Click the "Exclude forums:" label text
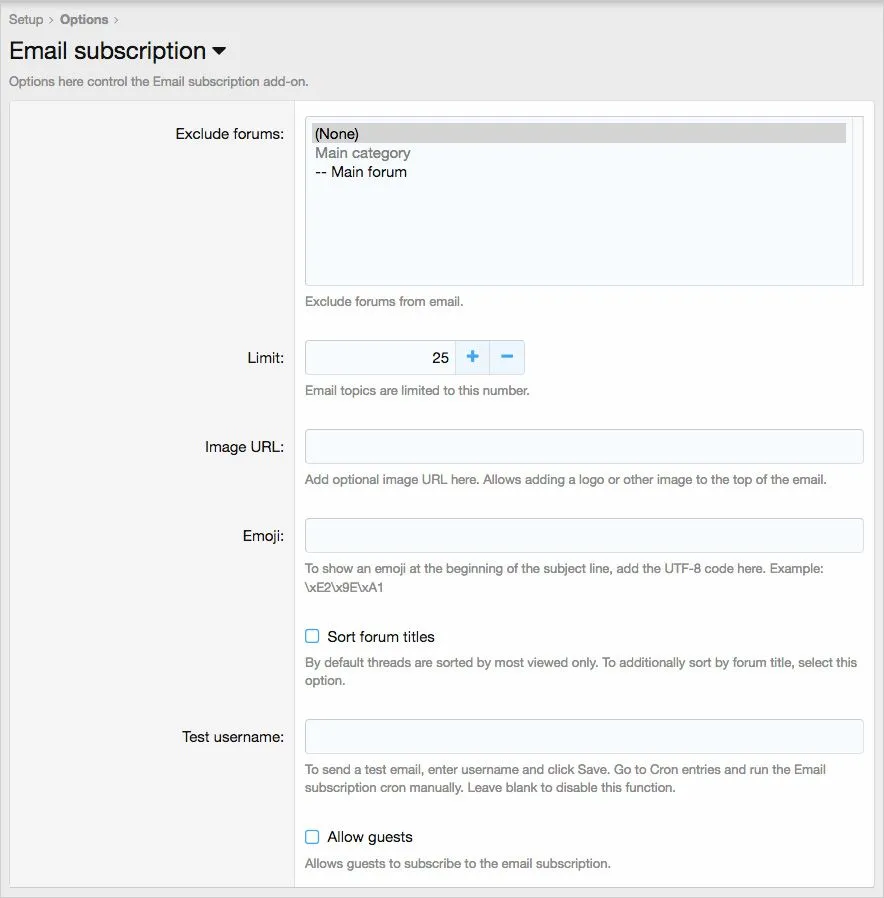Viewport: 884px width, 898px height. point(229,133)
